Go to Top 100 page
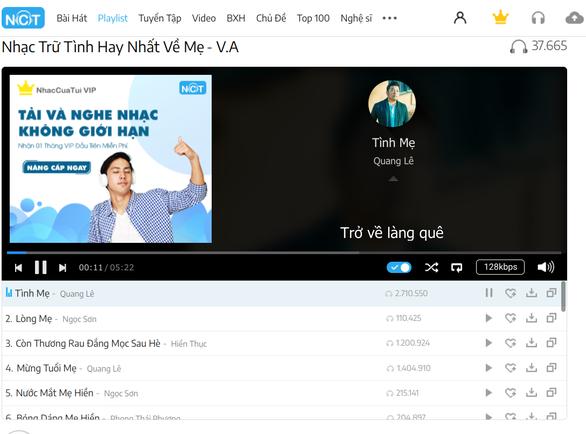586x434 pixels. tap(313, 18)
